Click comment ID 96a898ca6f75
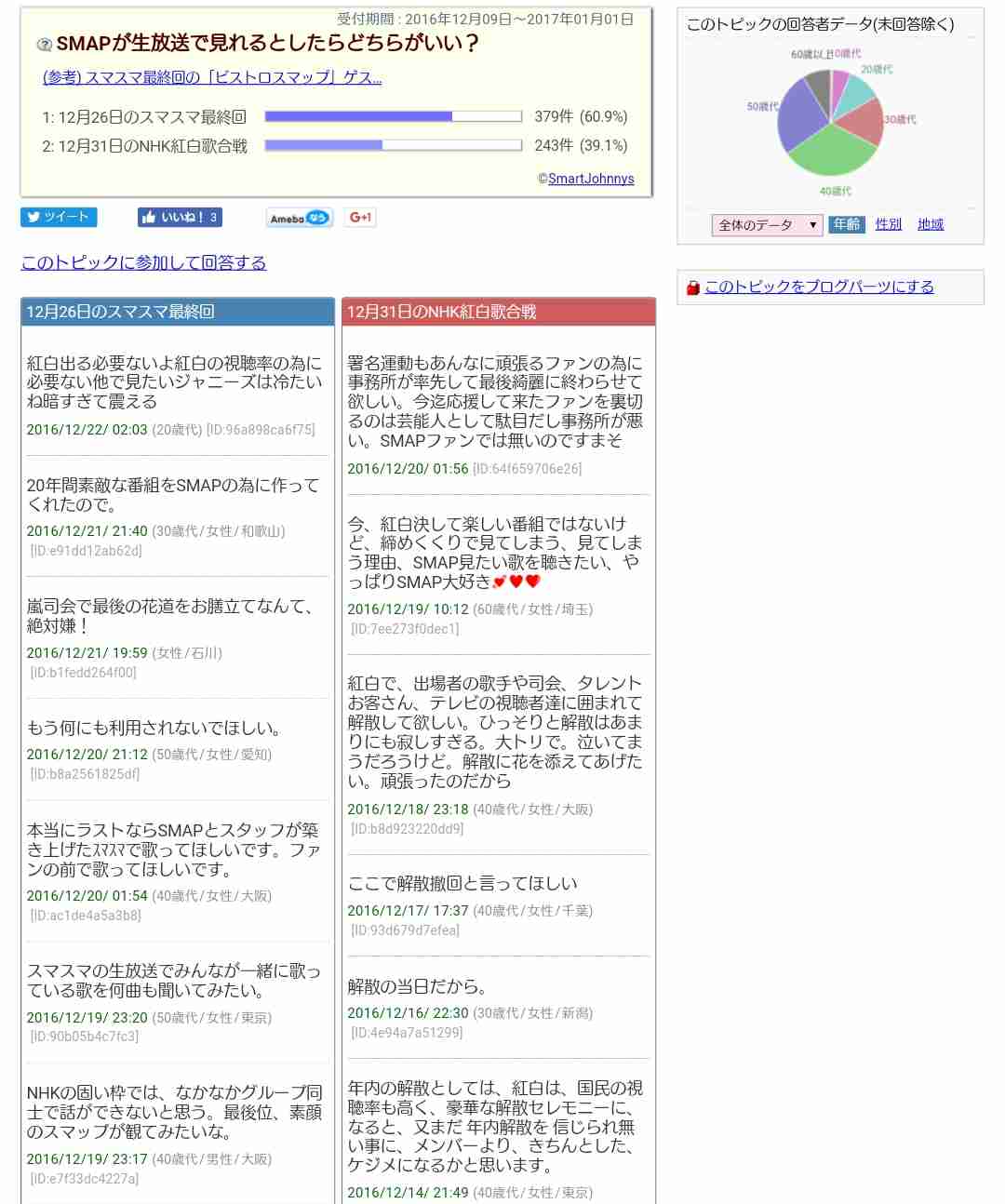 coord(261,430)
